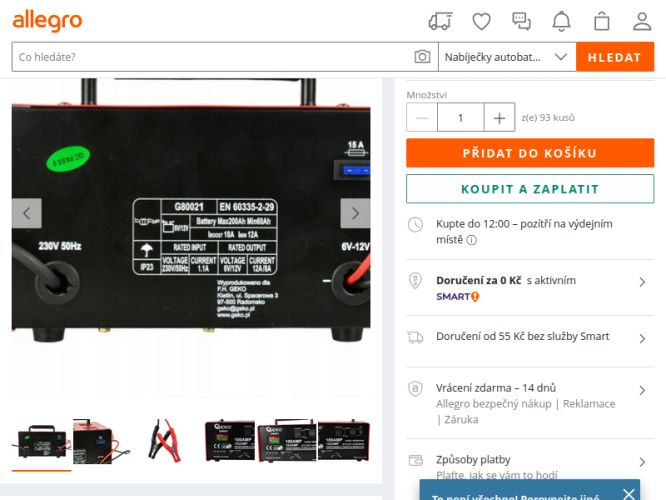
Task: Click shield icon beside 'Vrácení zdarma'
Action: [415, 389]
